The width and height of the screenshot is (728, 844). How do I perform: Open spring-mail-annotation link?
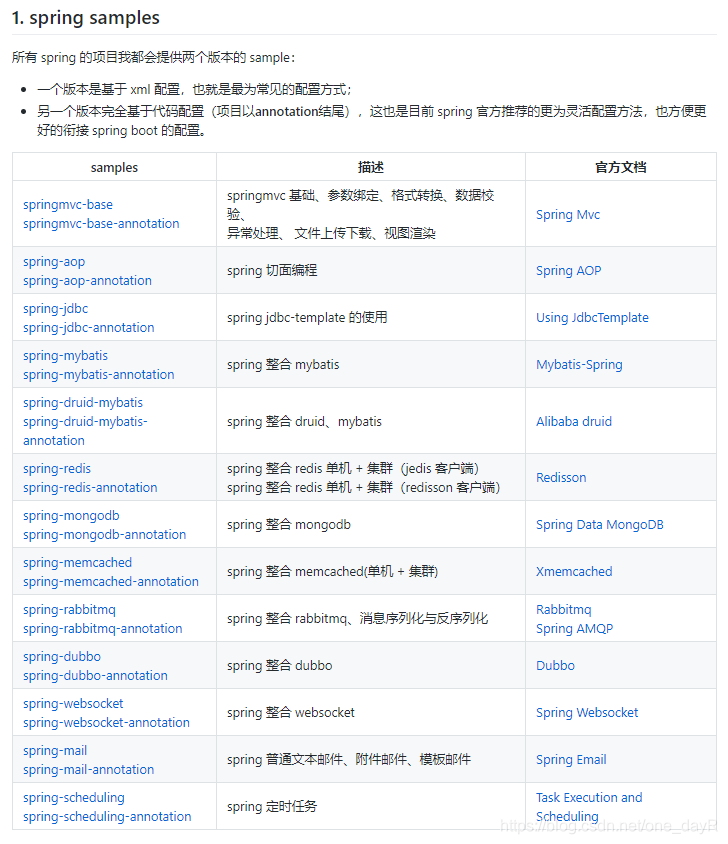[x=88, y=769]
